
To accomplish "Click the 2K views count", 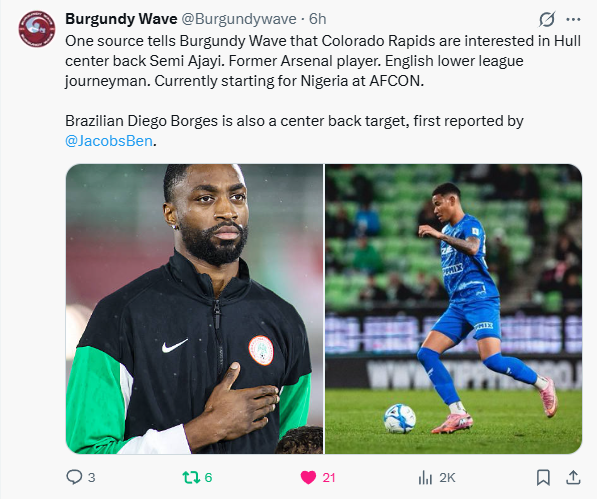I will point(447,478).
